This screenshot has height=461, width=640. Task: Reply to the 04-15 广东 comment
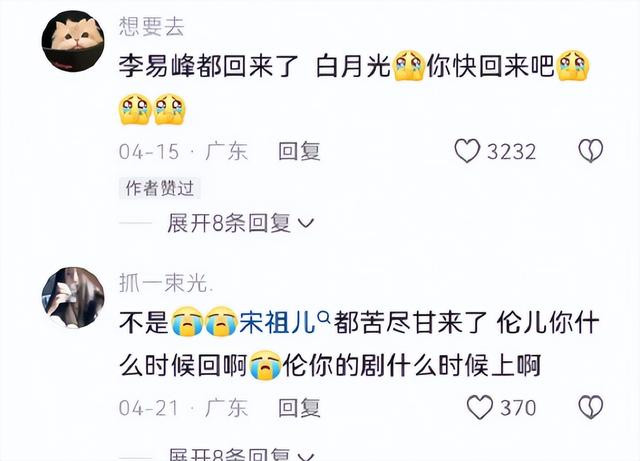point(299,151)
